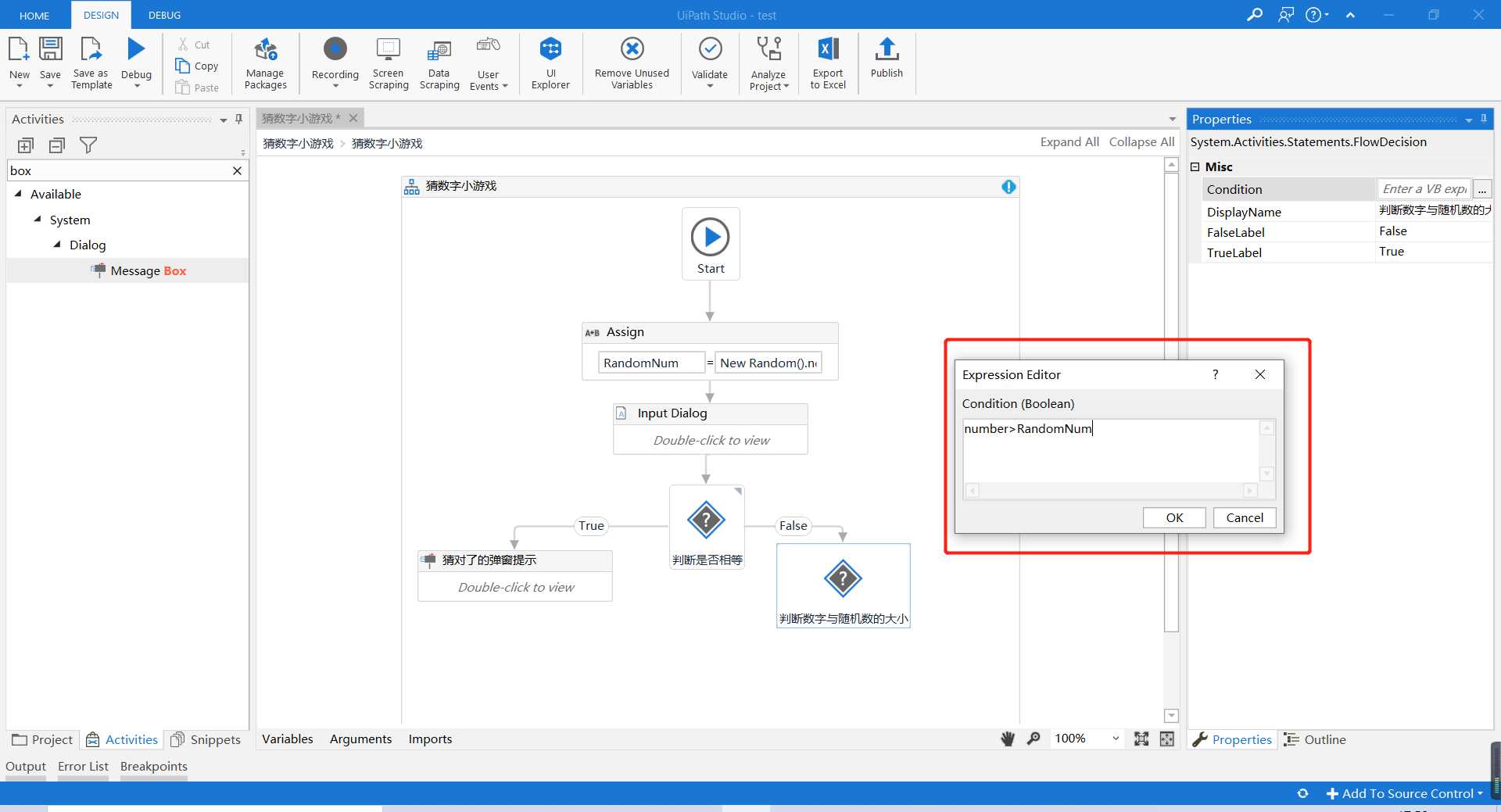
Task: Click the Condition expression field in Properties
Action: coord(1424,189)
